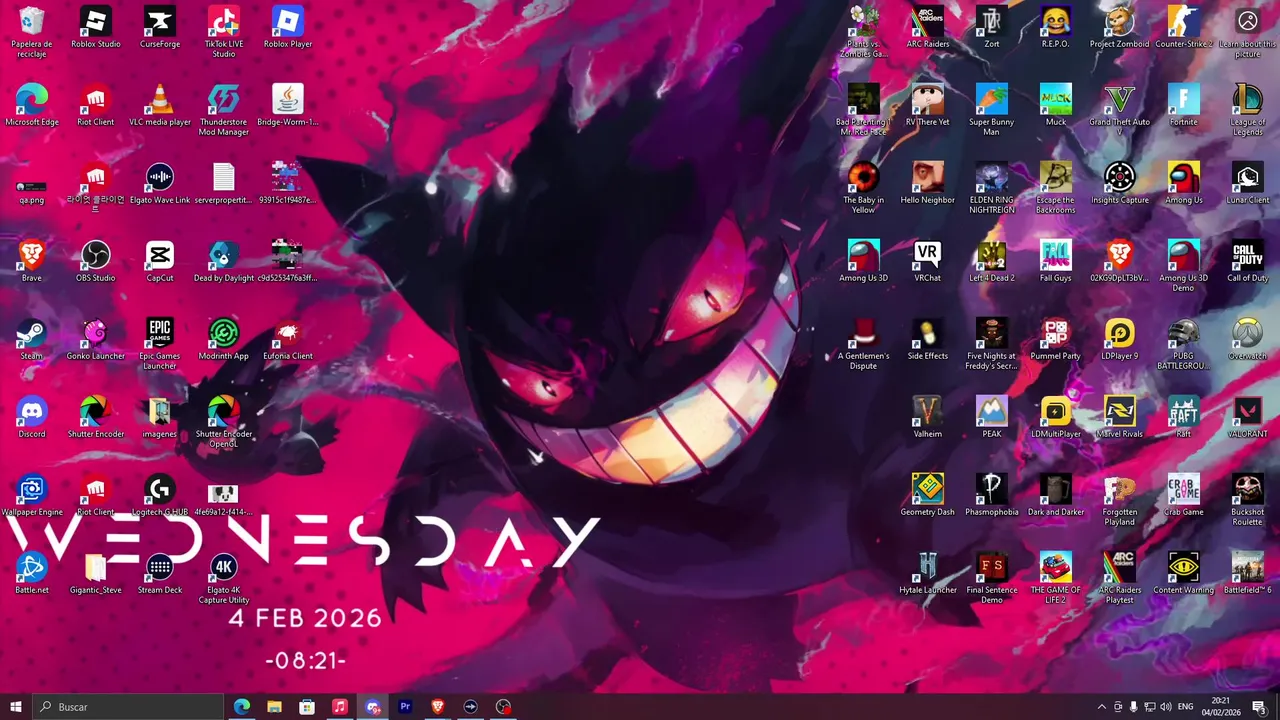Open the Roblox Studio desktop shortcut
Image resolution: width=1280 pixels, height=720 pixels.
click(x=96, y=28)
